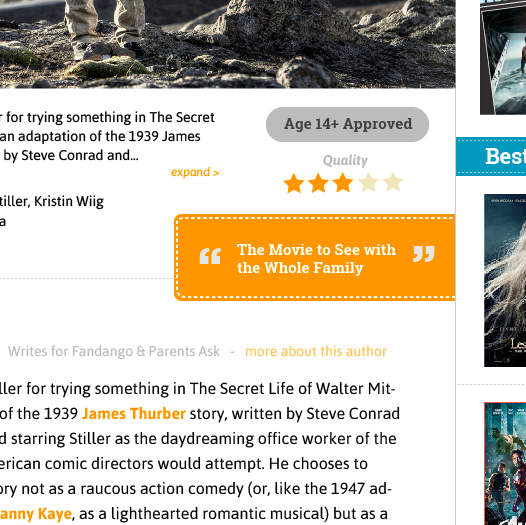Click the Walter Mitty hero image

click(227, 44)
